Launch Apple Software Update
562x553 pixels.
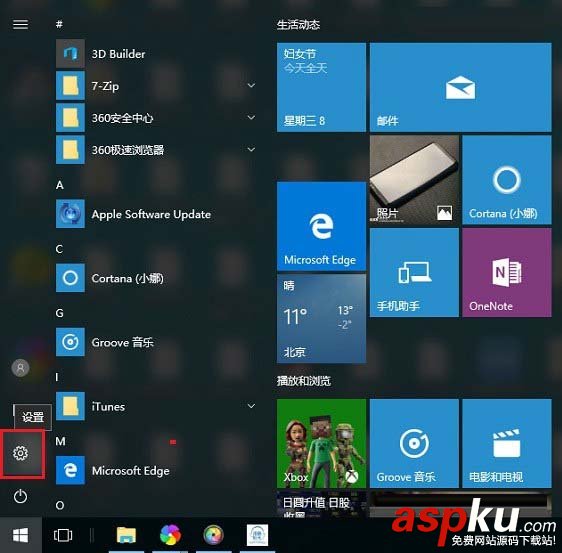pos(156,214)
